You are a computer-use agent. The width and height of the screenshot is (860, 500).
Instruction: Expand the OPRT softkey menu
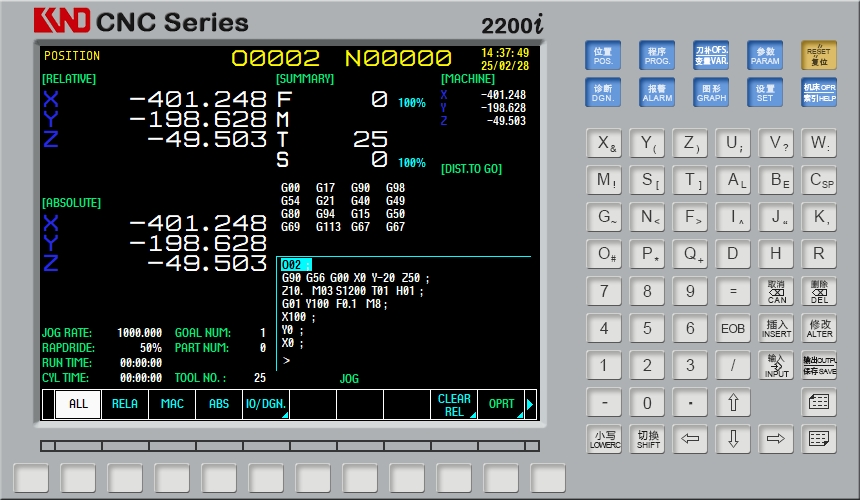(x=501, y=404)
